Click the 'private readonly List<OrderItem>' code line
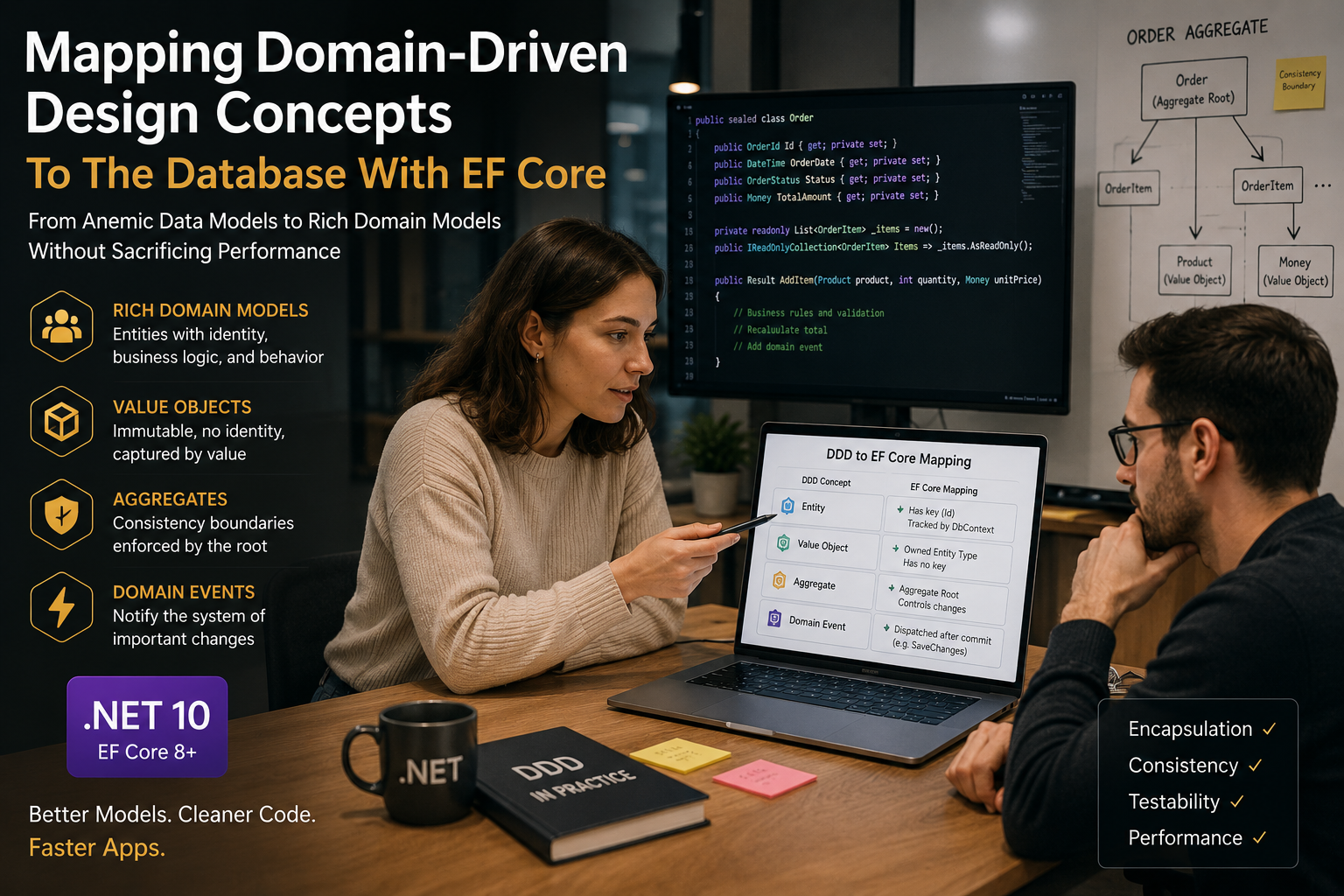The height and width of the screenshot is (896, 1344). (x=829, y=230)
